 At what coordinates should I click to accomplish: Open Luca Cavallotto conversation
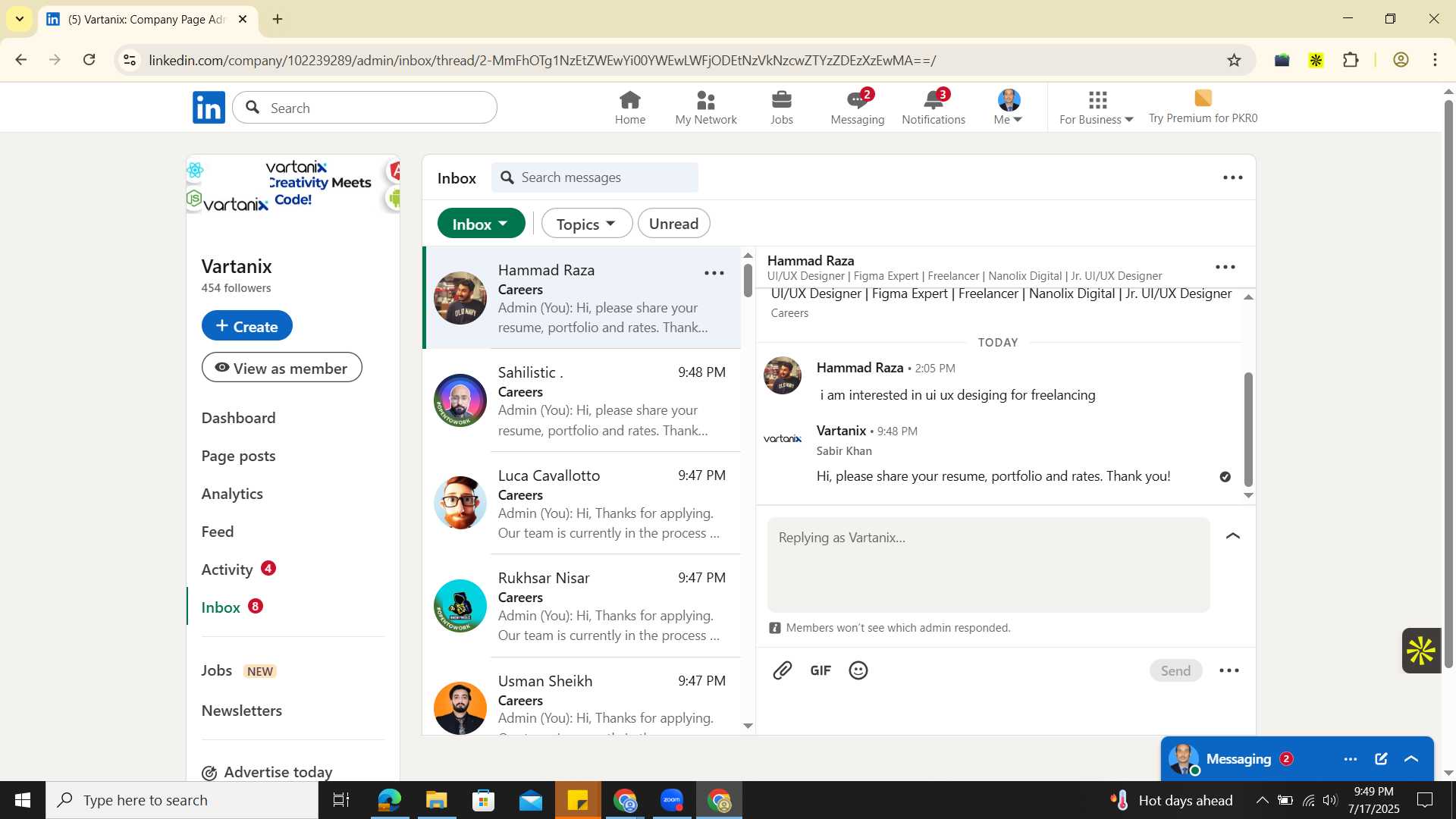coord(582,504)
